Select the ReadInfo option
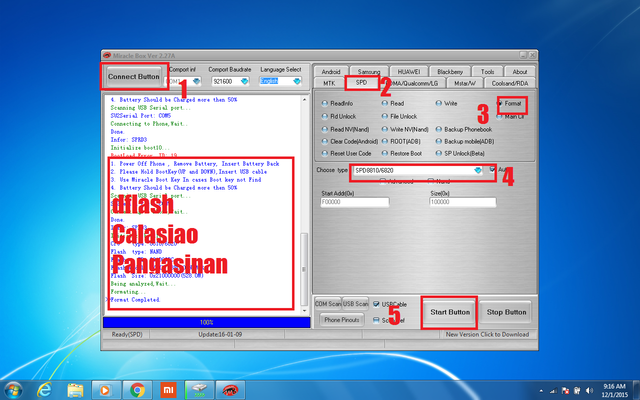Image resolution: width=640 pixels, height=400 pixels. coord(338,104)
